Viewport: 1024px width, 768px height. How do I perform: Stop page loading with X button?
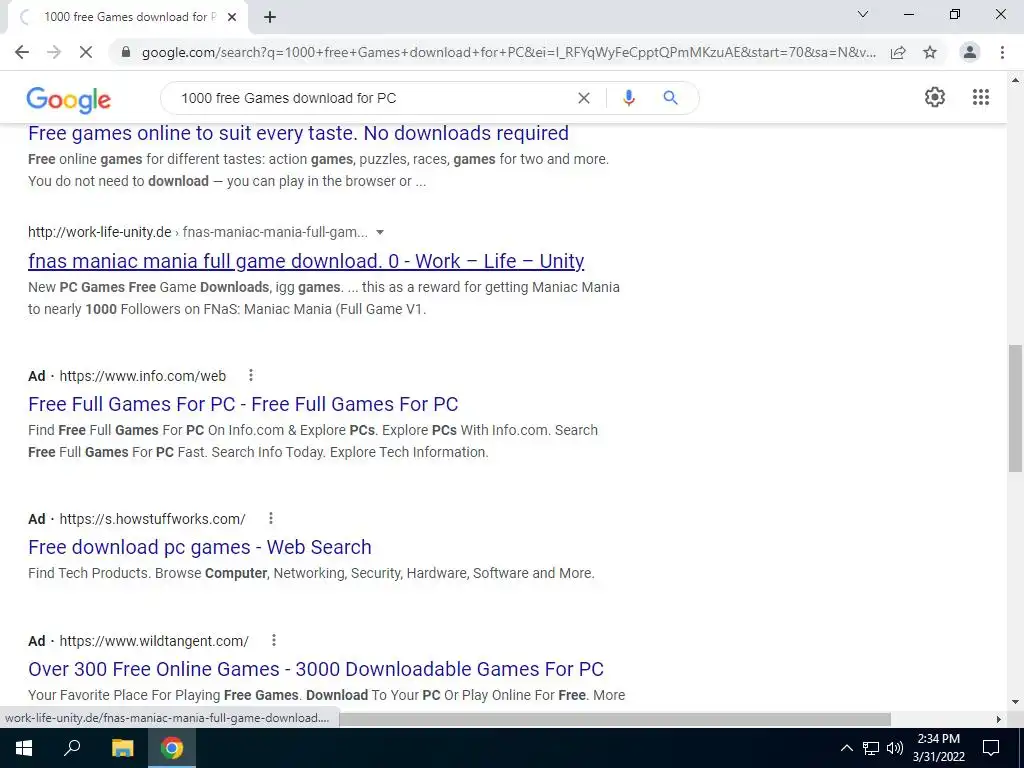click(x=86, y=52)
